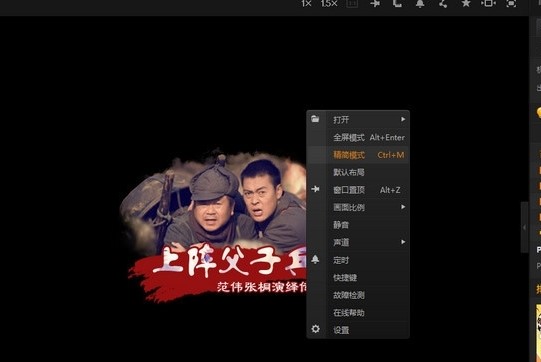Click the thumbnail at bottom of right sidebar
Screen dimensions: 541x362
coord(538,333)
